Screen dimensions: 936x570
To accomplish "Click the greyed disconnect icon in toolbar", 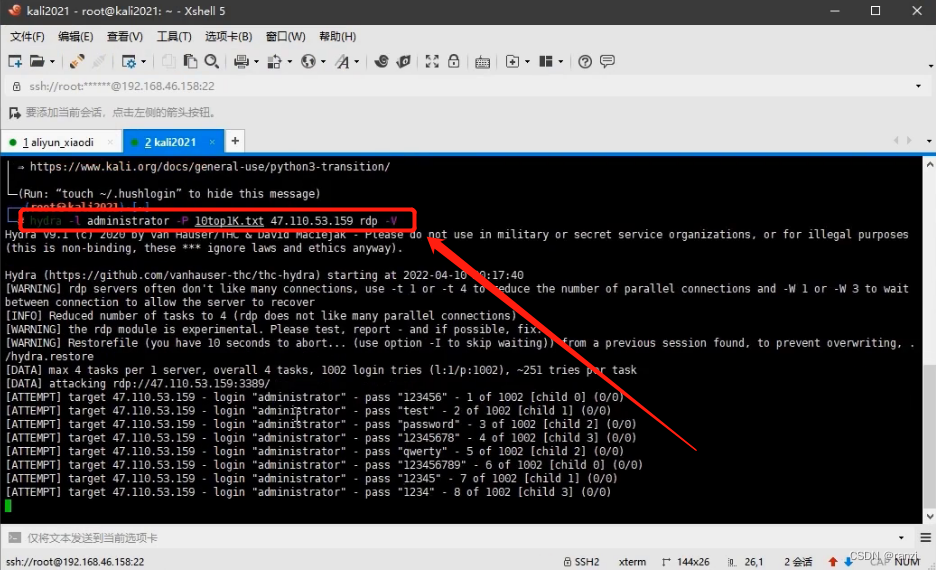I will point(99,61).
